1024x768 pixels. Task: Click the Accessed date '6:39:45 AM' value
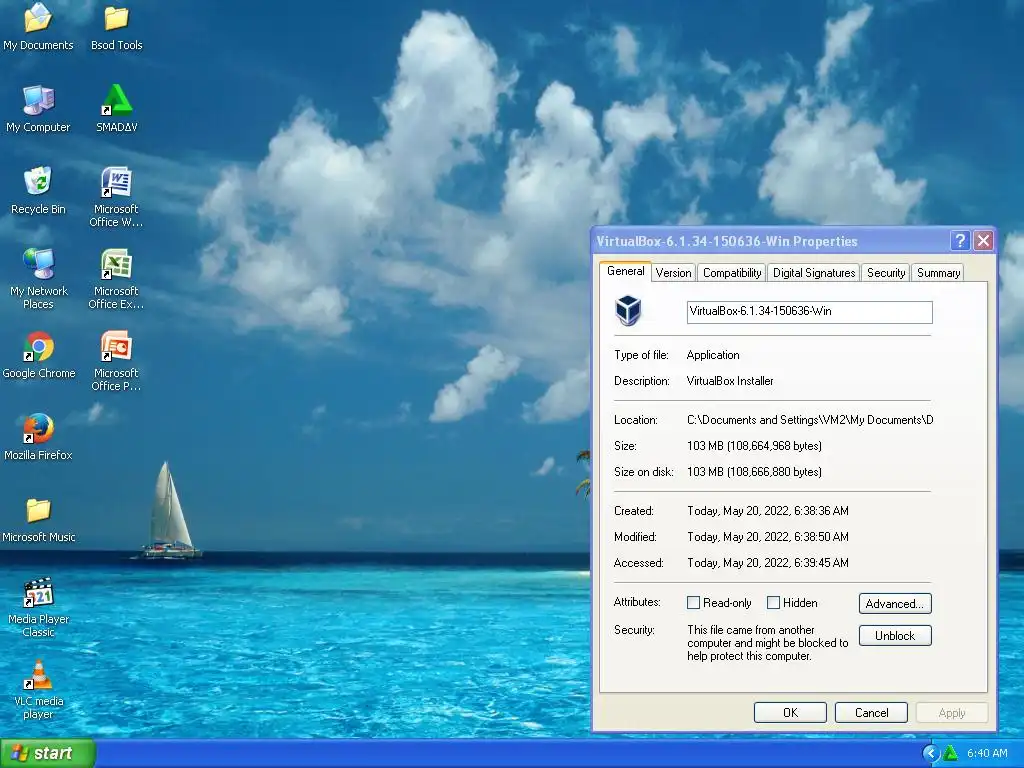coord(768,563)
